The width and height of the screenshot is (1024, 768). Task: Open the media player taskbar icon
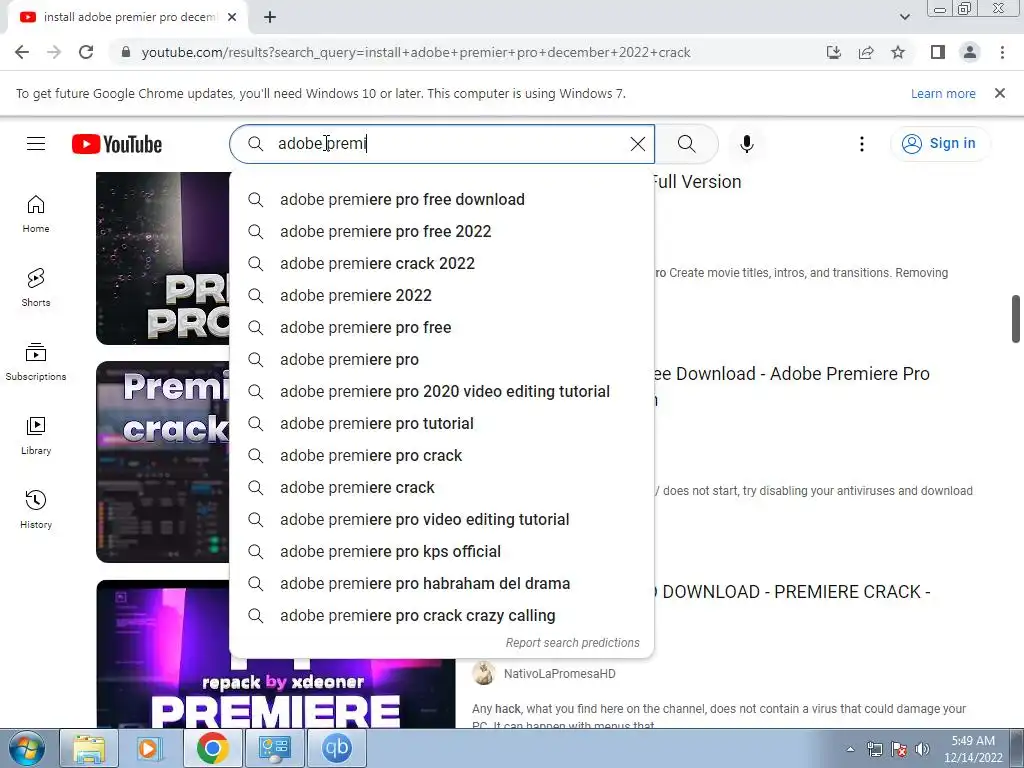tap(150, 748)
